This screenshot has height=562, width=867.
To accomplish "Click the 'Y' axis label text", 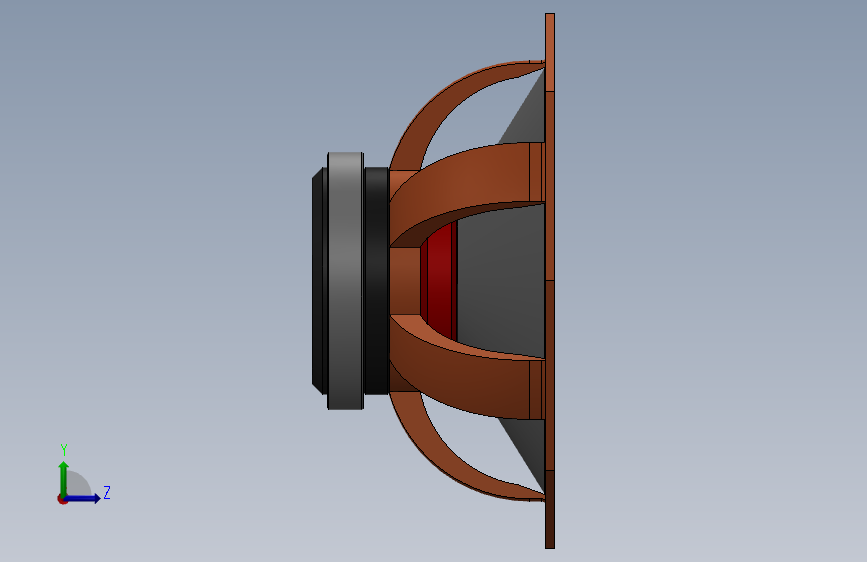I will point(64,450).
